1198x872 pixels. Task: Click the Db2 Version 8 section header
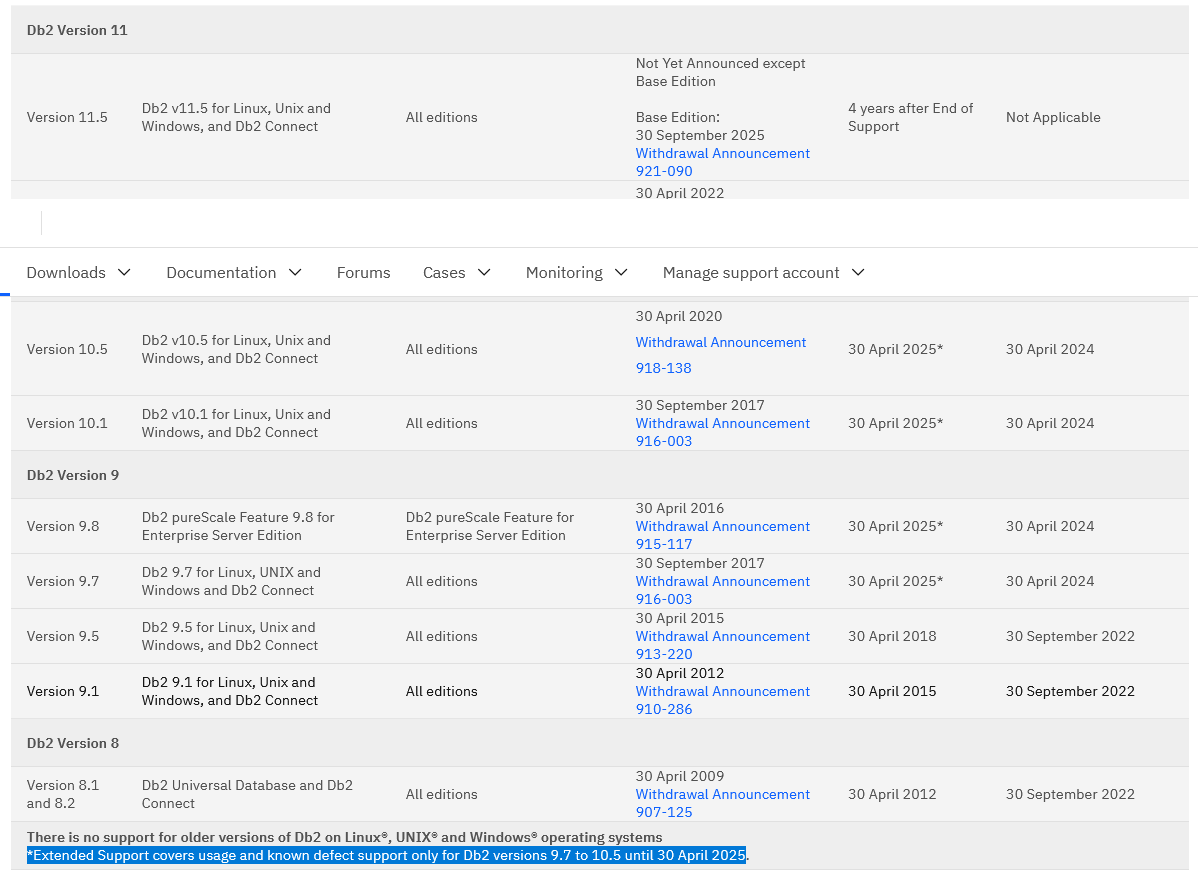coord(73,743)
